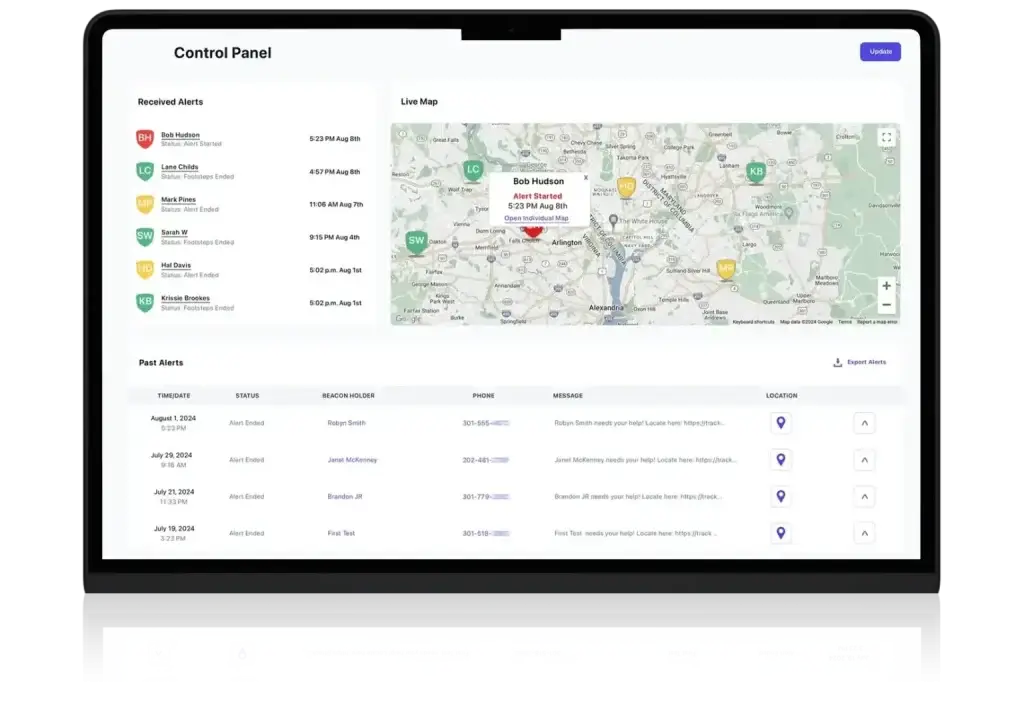Click the KB marker on the live map
This screenshot has height=711, width=1024.
pyautogui.click(x=756, y=173)
